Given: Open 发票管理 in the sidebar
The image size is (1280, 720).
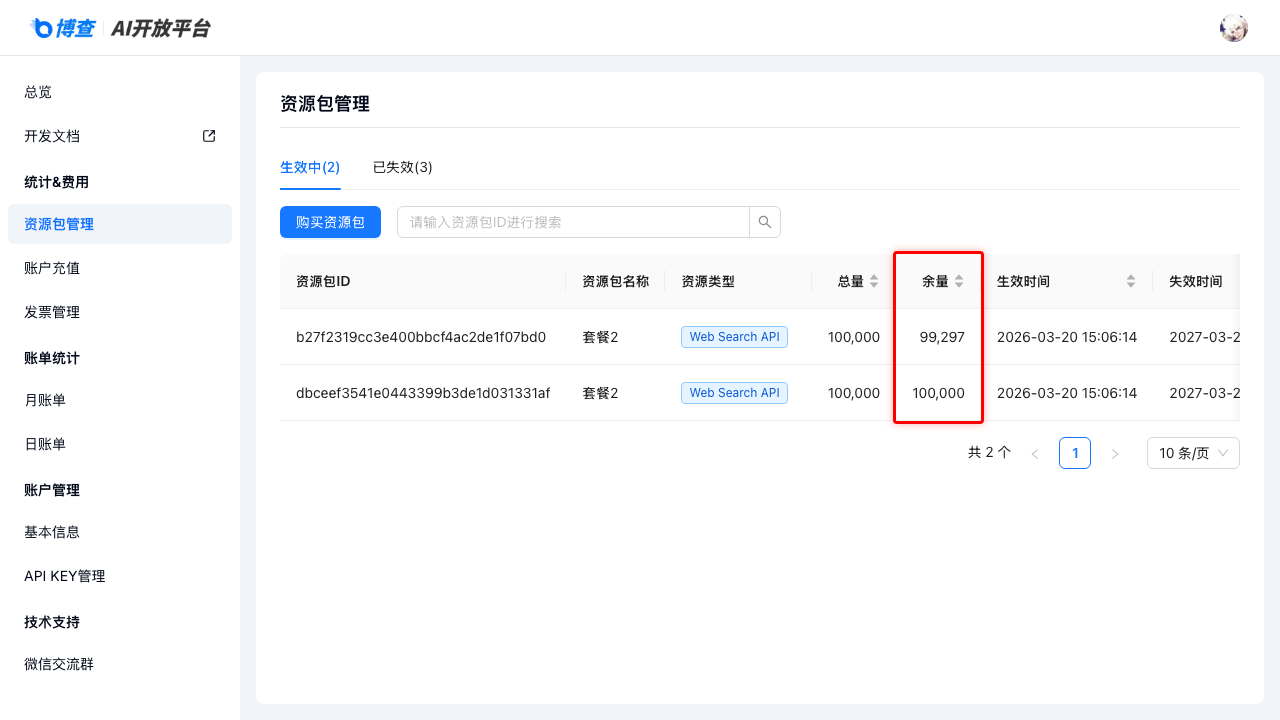Looking at the screenshot, I should [120, 312].
